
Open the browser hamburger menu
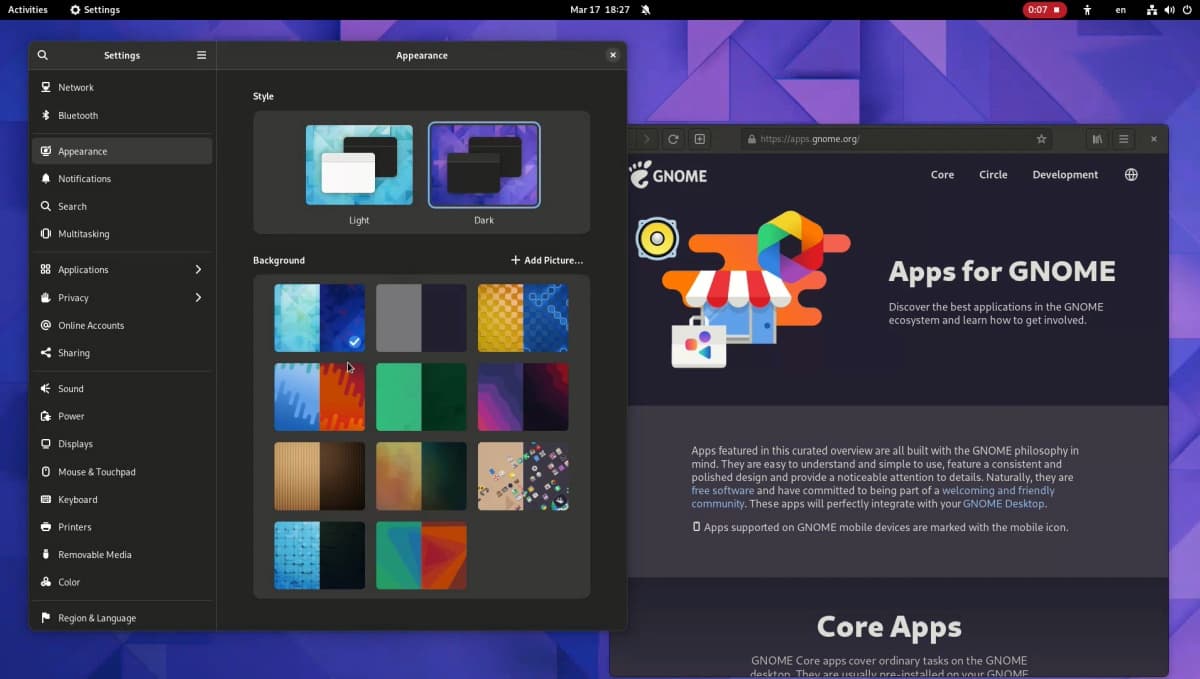pyautogui.click(x=1124, y=139)
